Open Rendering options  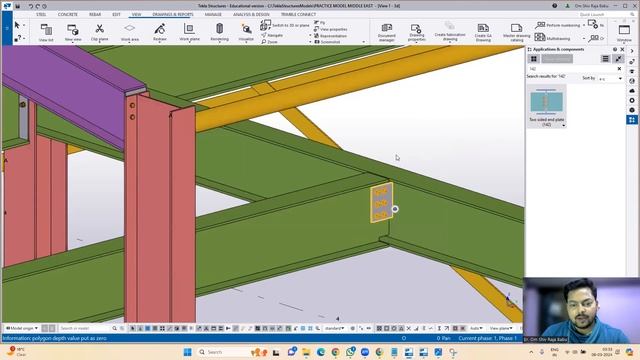(219, 32)
